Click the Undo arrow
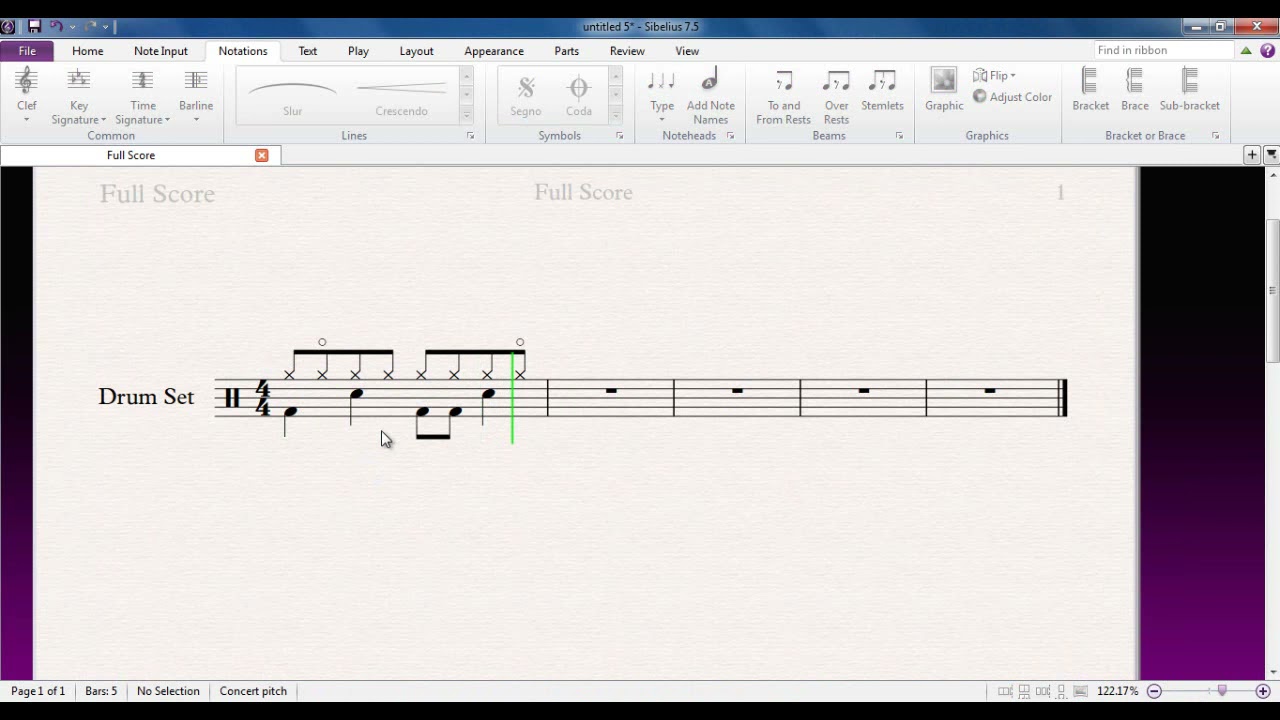Viewport: 1280px width, 720px height. pyautogui.click(x=56, y=27)
